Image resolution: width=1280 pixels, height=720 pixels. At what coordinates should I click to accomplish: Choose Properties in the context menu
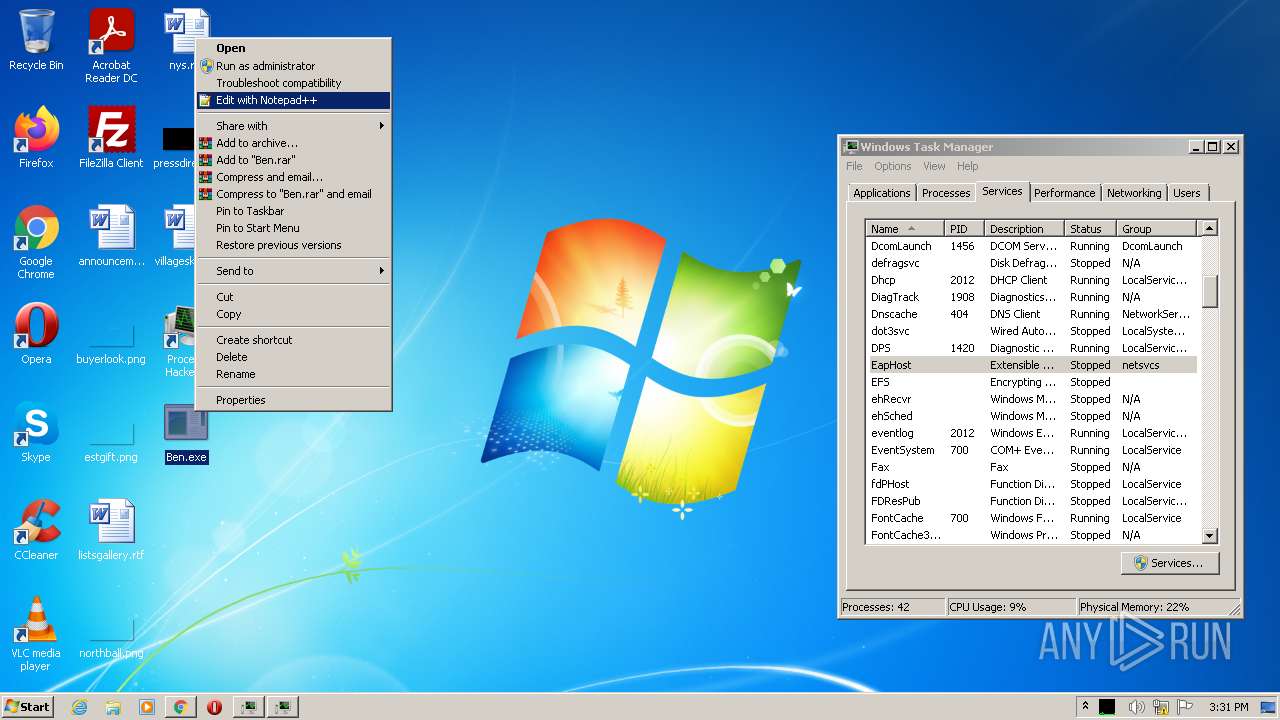[x=293, y=400]
